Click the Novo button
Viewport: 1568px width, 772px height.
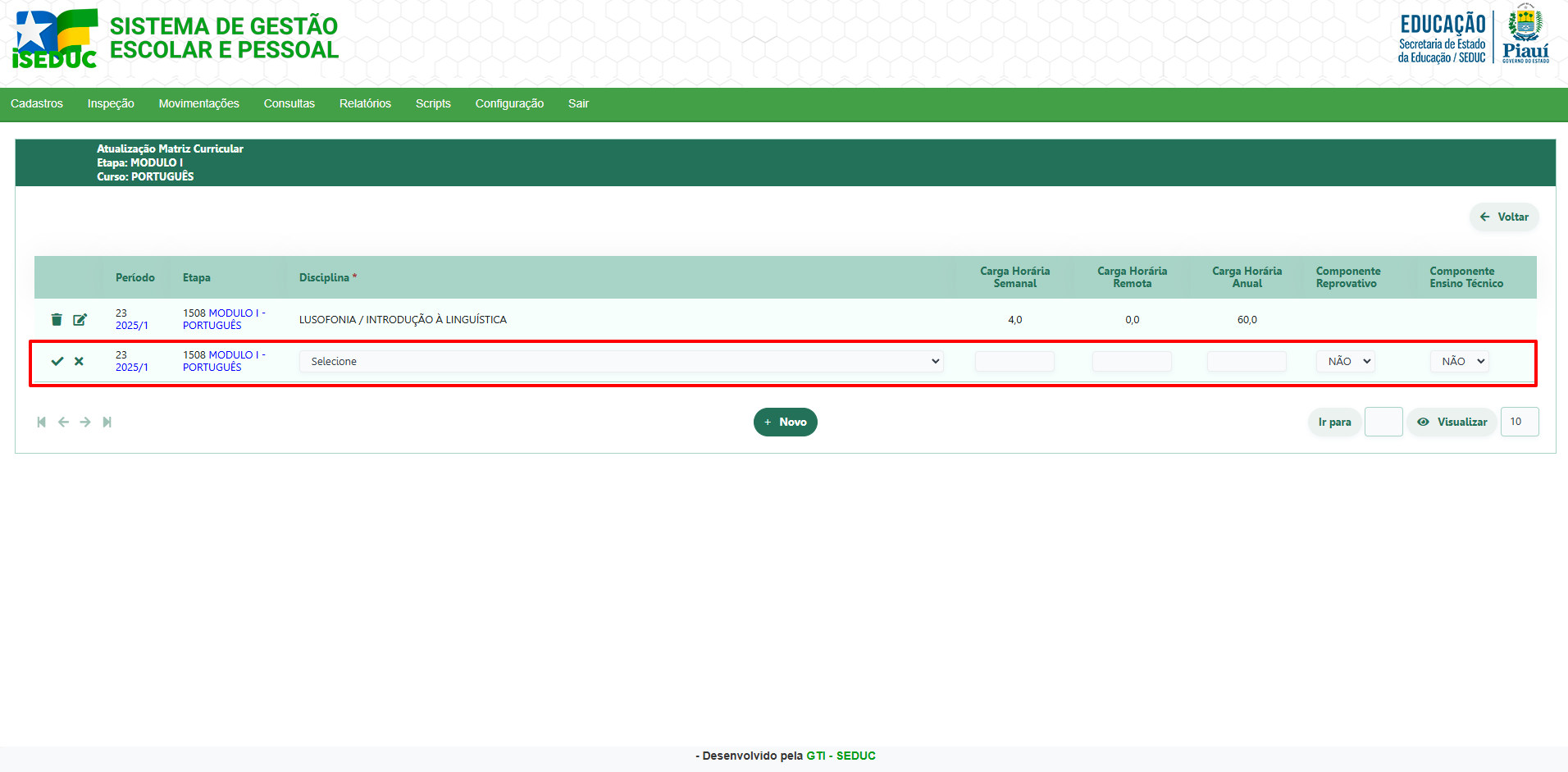[x=785, y=422]
